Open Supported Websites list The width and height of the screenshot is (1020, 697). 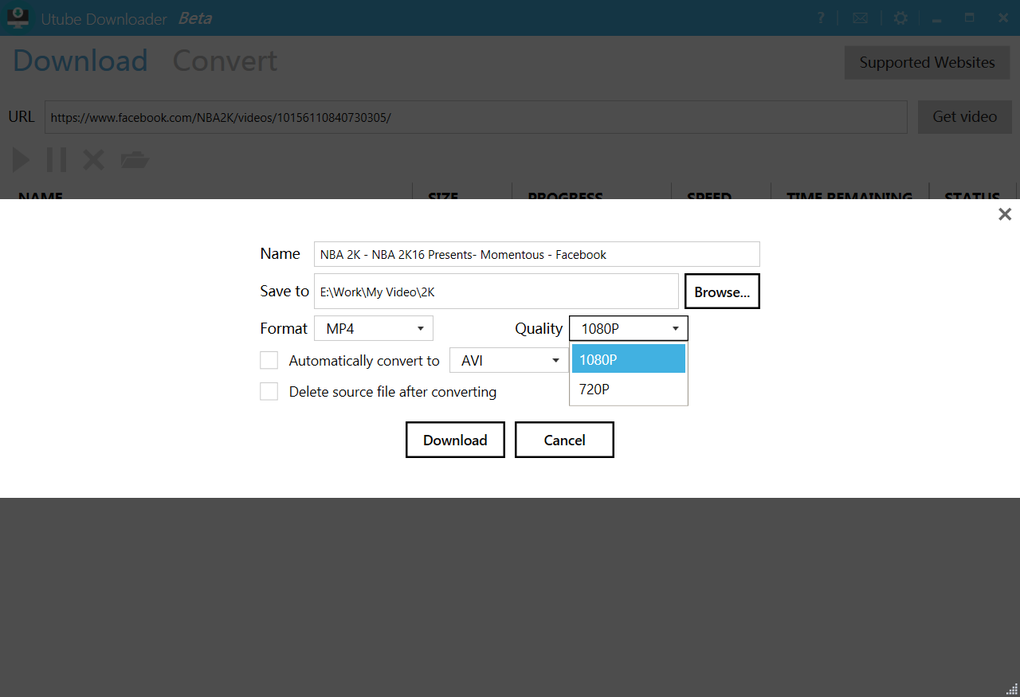[927, 62]
